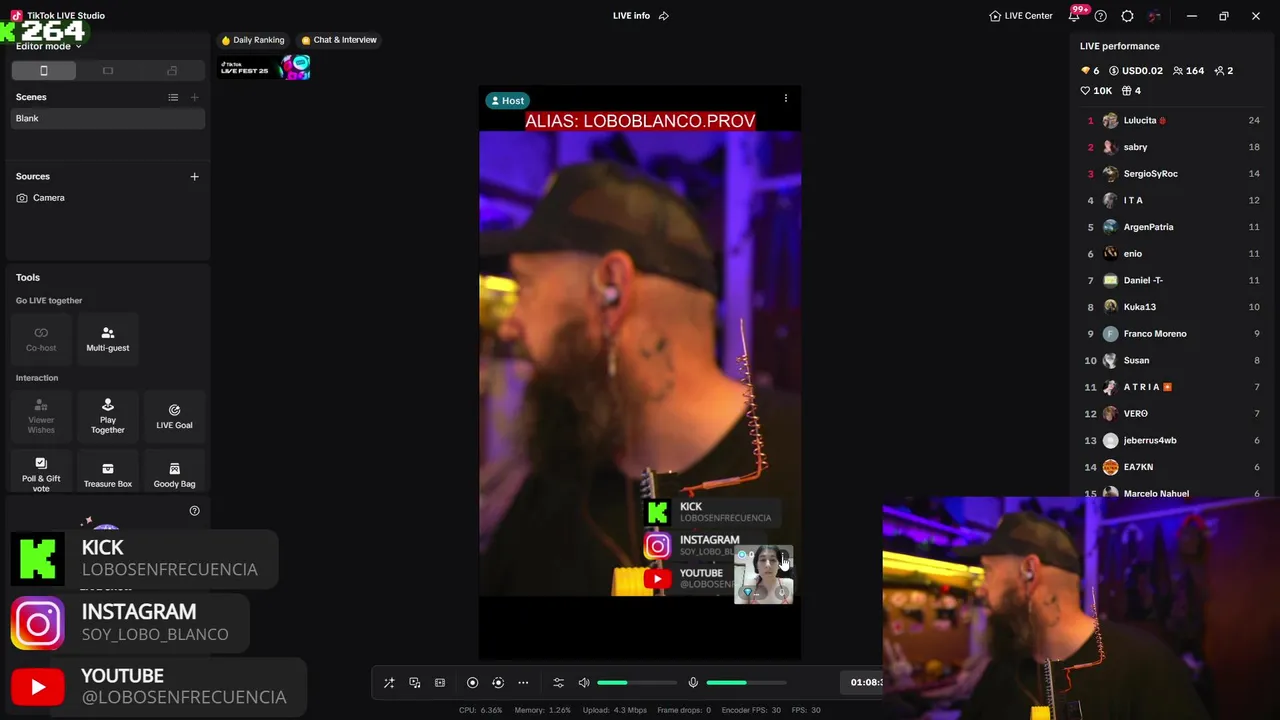
Task: Open the notifications bell
Action: [x=1074, y=16]
